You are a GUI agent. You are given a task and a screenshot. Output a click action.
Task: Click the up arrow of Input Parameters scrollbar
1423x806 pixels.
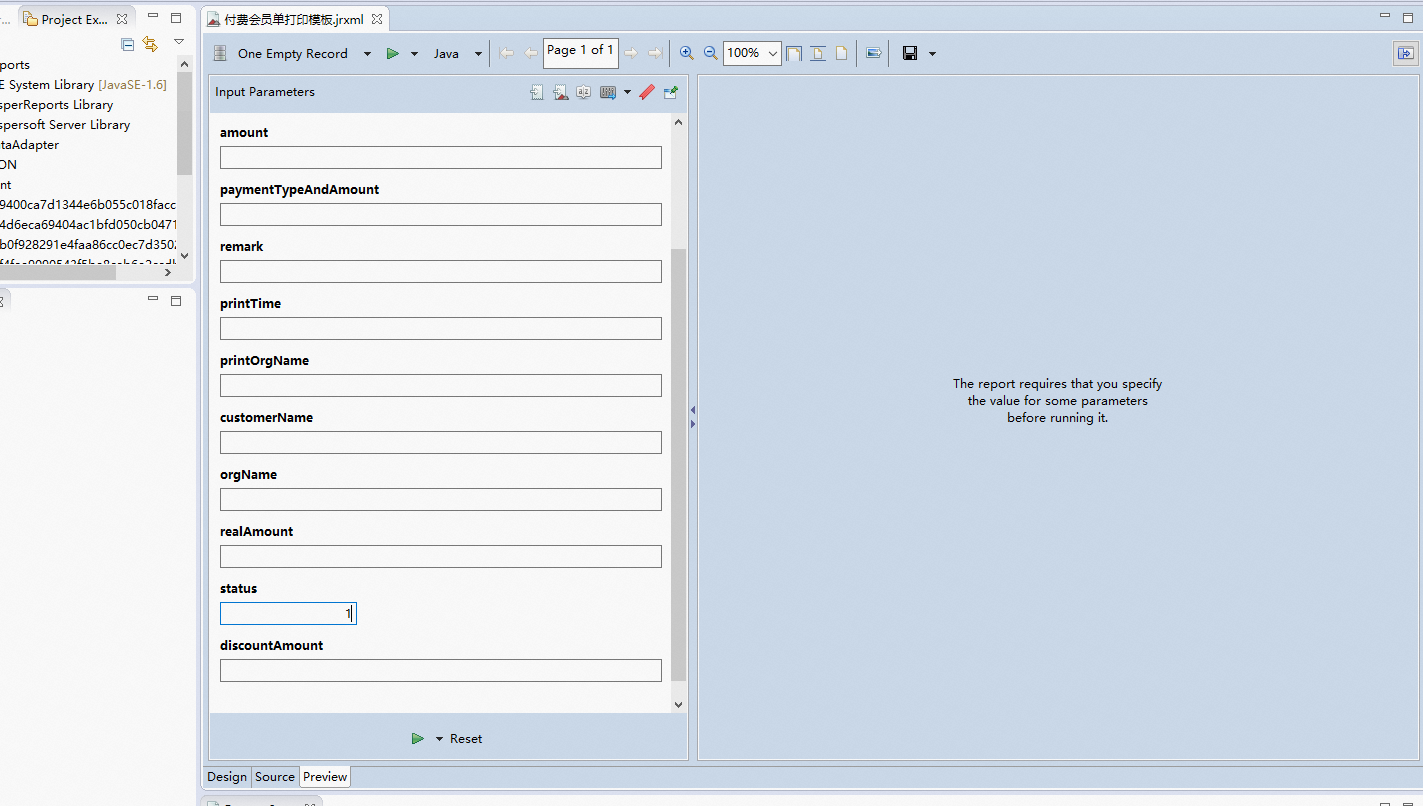click(x=679, y=122)
